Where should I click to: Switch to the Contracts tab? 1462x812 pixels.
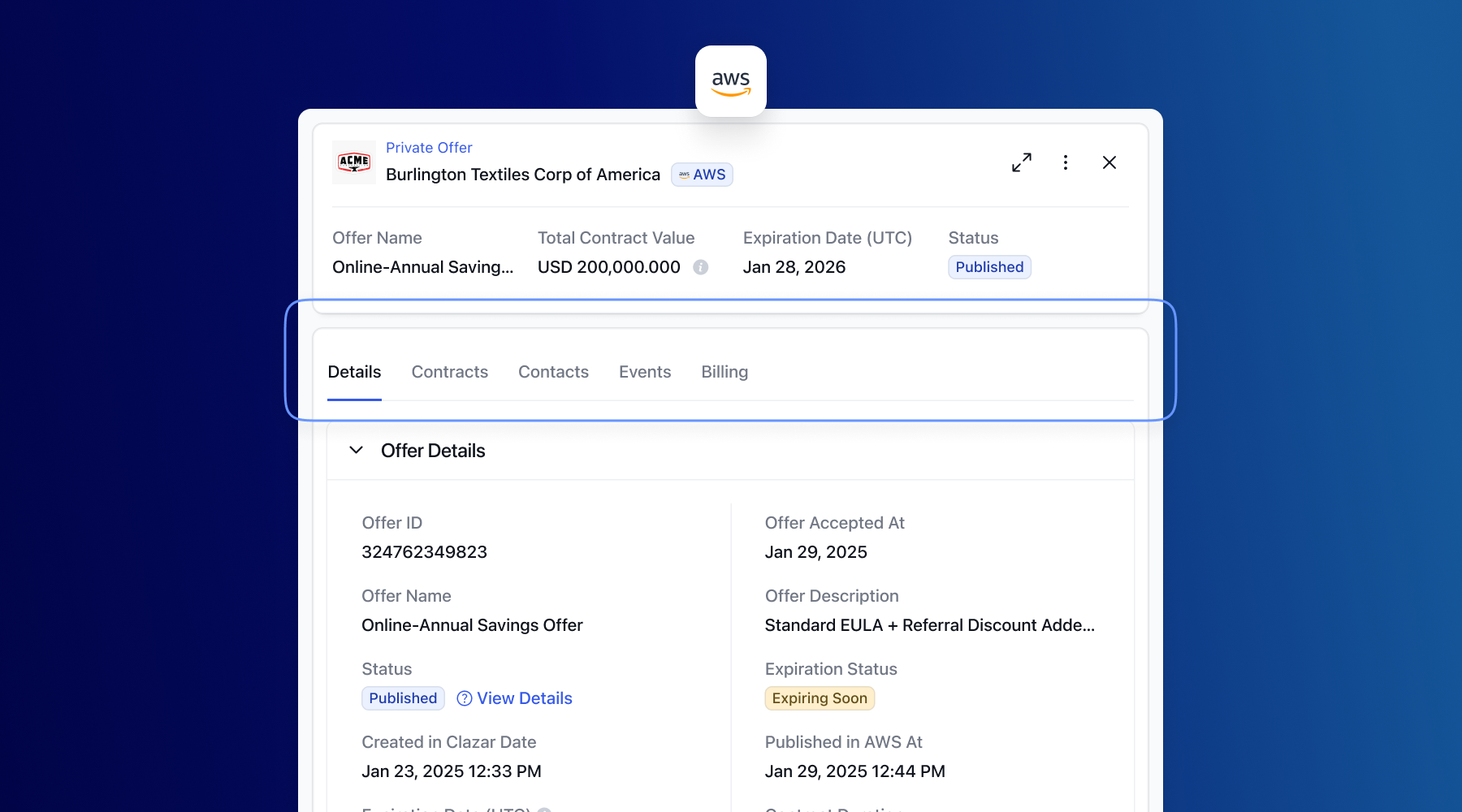(450, 372)
